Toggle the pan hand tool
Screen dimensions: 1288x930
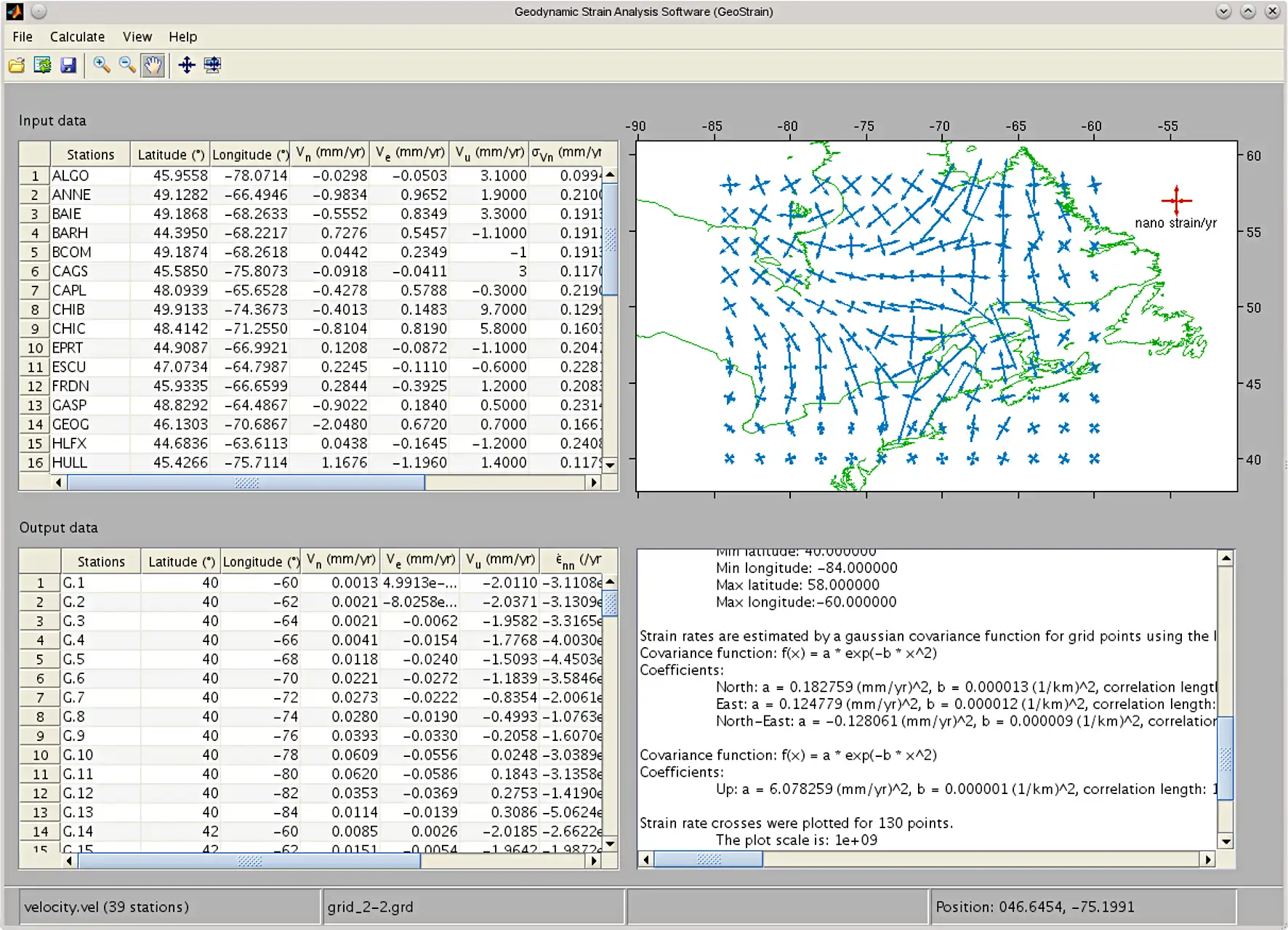click(x=153, y=65)
